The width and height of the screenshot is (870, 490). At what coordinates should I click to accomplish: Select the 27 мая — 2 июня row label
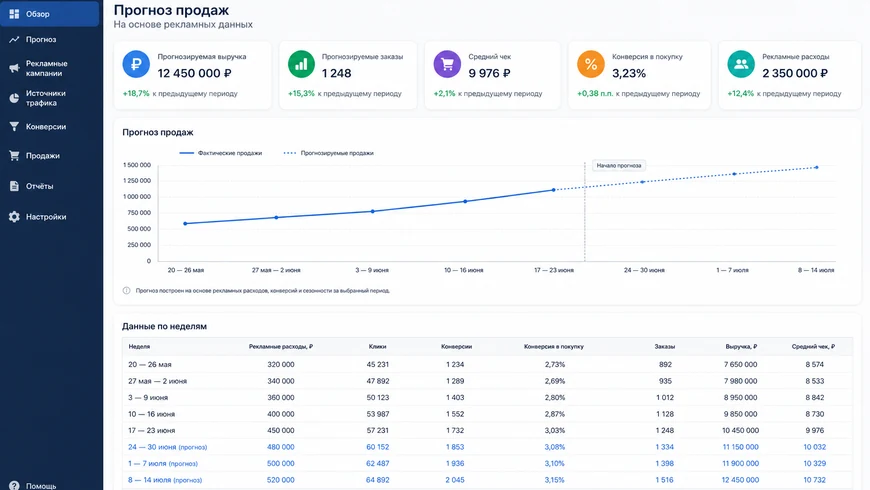[x=158, y=381]
